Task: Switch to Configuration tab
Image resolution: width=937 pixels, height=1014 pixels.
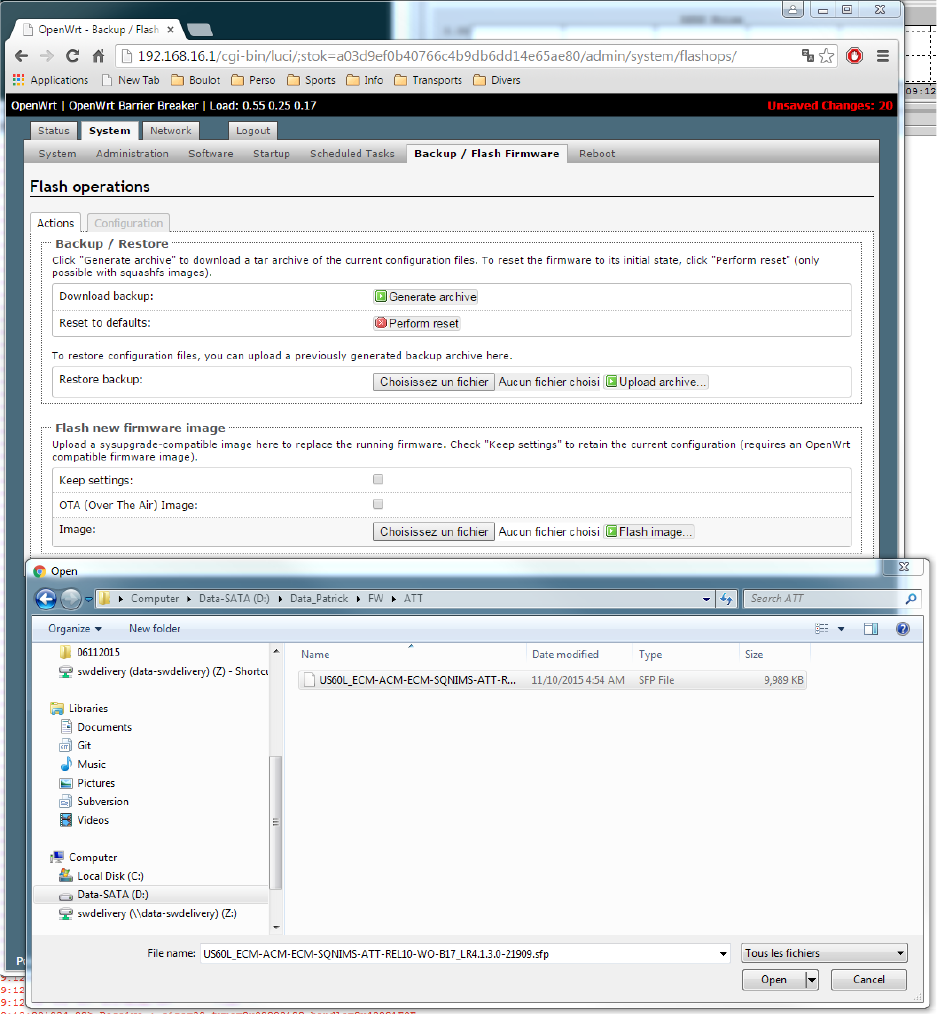Action: coord(129,222)
